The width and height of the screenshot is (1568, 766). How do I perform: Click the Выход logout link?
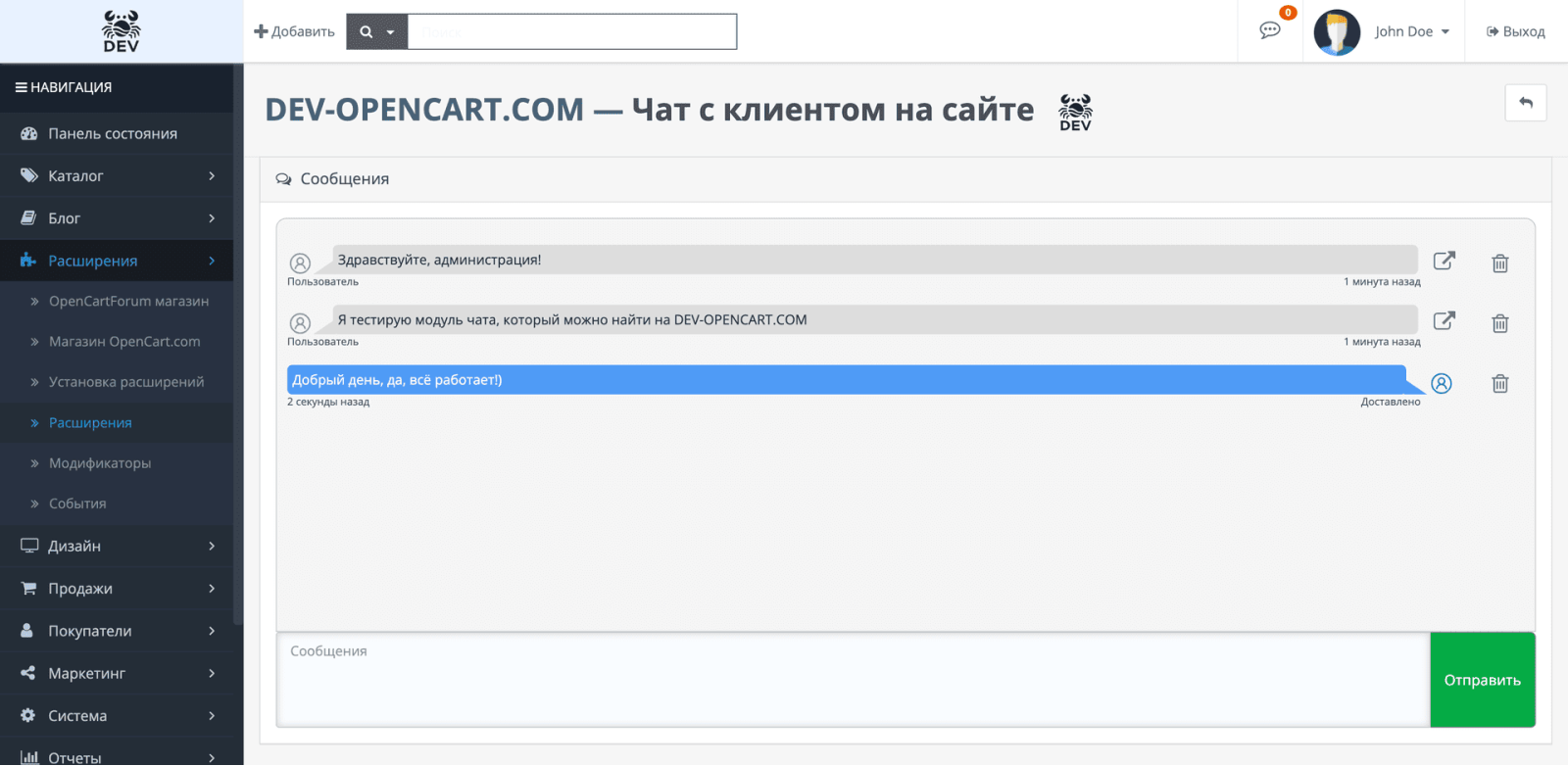coord(1515,31)
